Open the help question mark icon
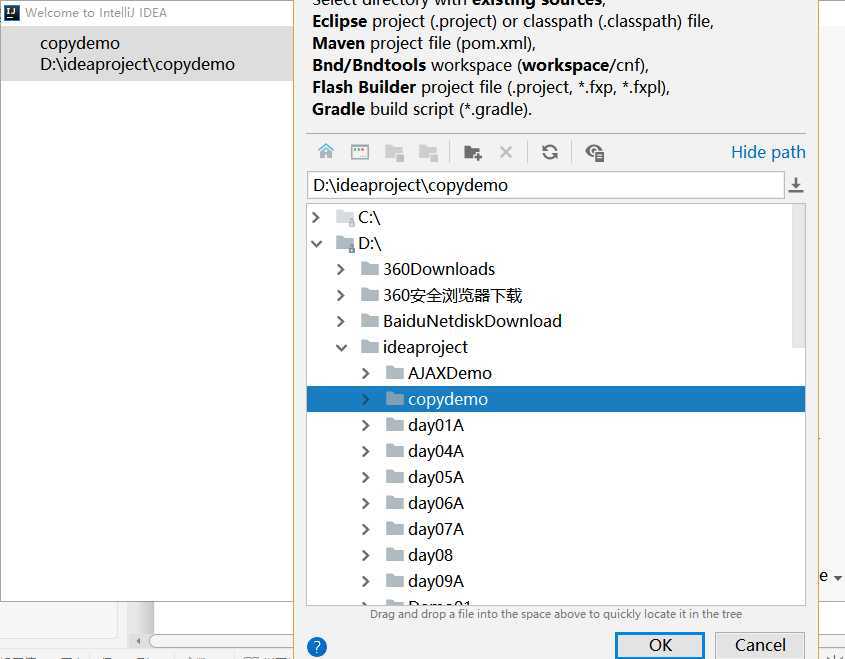This screenshot has height=659, width=845. point(317,646)
